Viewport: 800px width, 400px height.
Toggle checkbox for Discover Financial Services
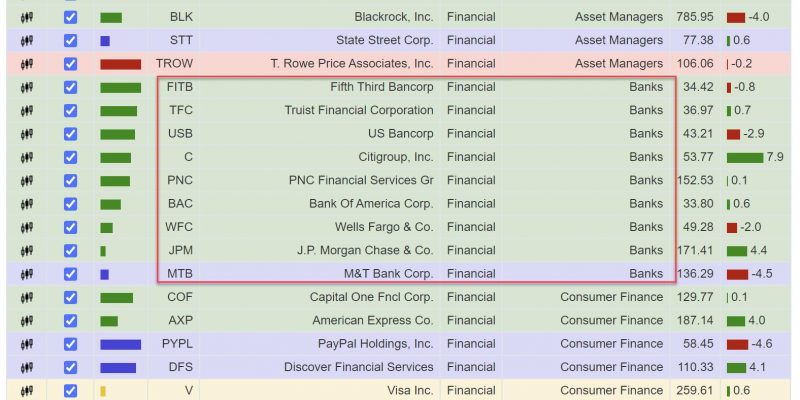pyautogui.click(x=70, y=368)
